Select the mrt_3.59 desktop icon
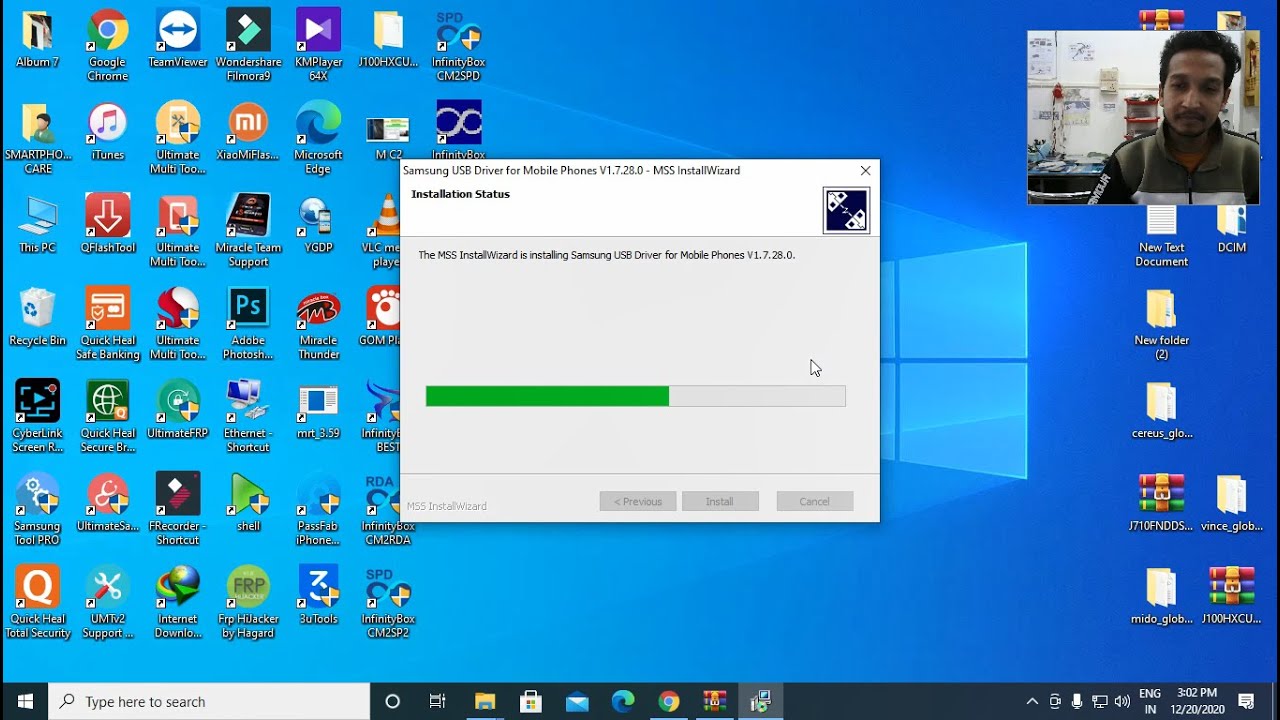Image resolution: width=1280 pixels, height=720 pixels. coord(318,411)
